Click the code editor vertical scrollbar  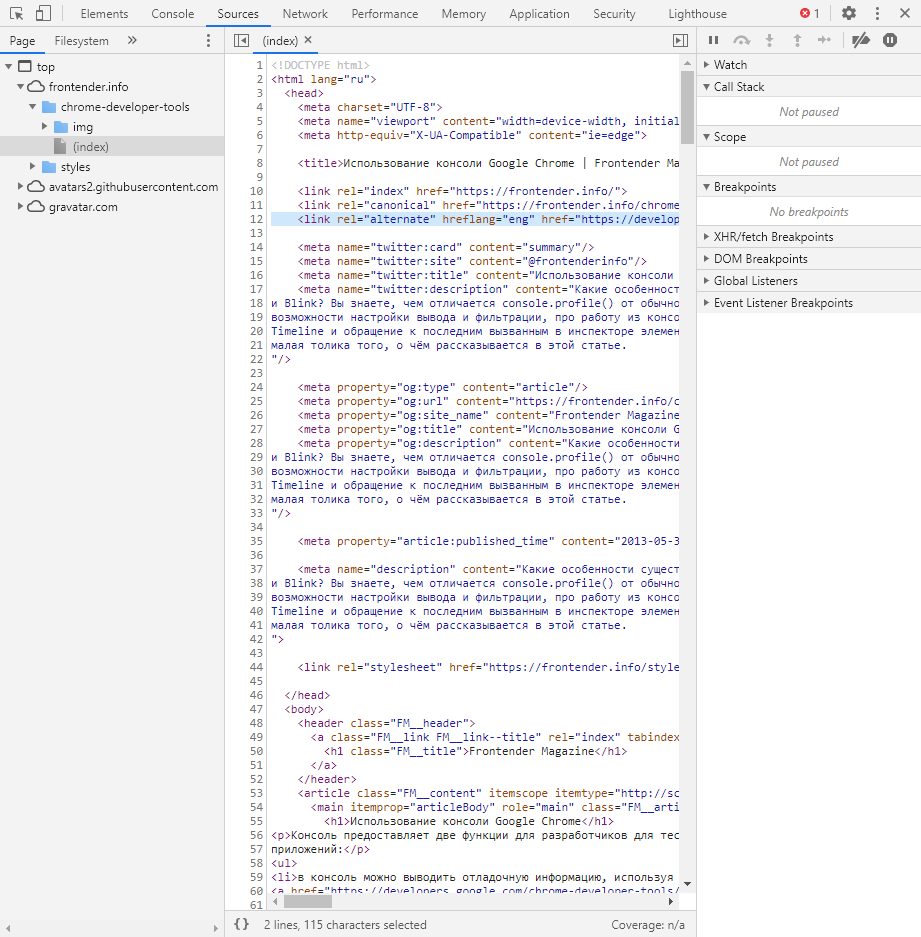click(x=687, y=110)
